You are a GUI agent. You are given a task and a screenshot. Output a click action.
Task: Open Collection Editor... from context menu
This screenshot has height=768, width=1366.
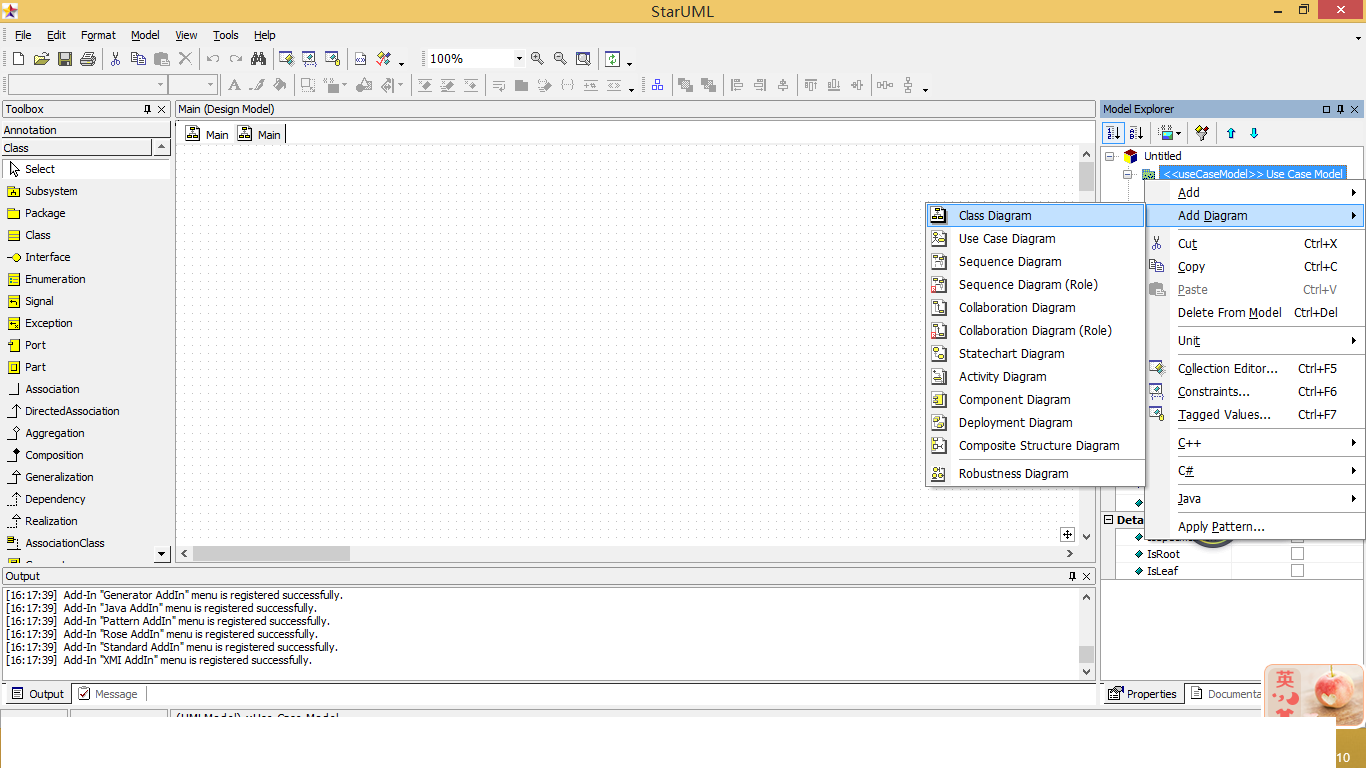click(x=1255, y=369)
